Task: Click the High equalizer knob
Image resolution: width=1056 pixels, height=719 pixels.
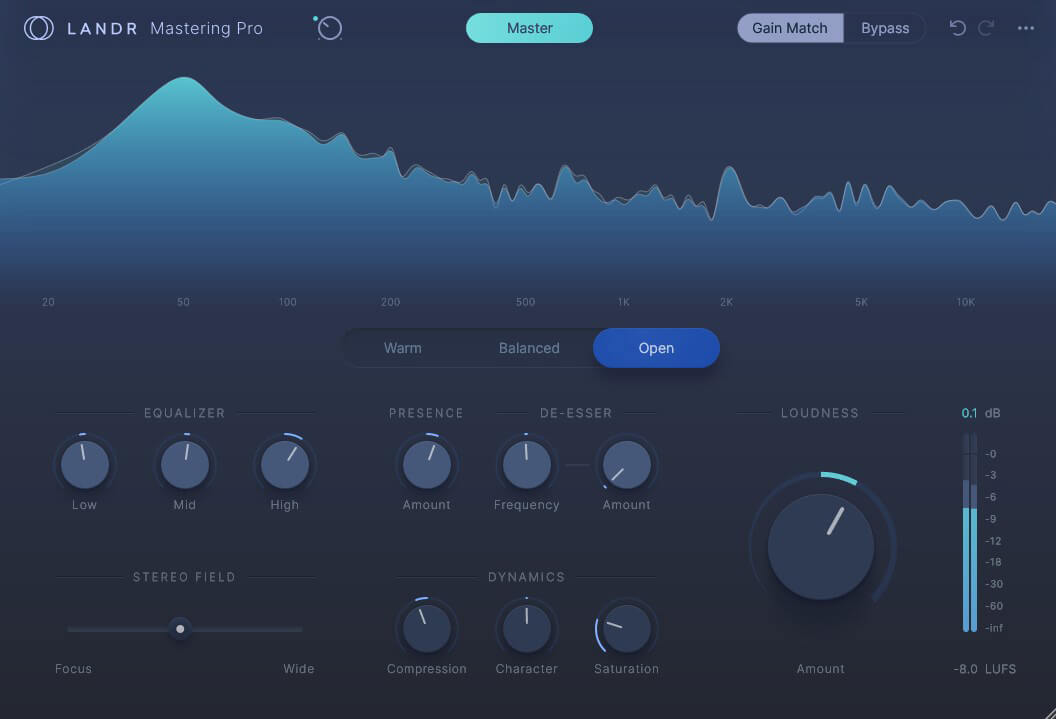Action: pyautogui.click(x=284, y=463)
